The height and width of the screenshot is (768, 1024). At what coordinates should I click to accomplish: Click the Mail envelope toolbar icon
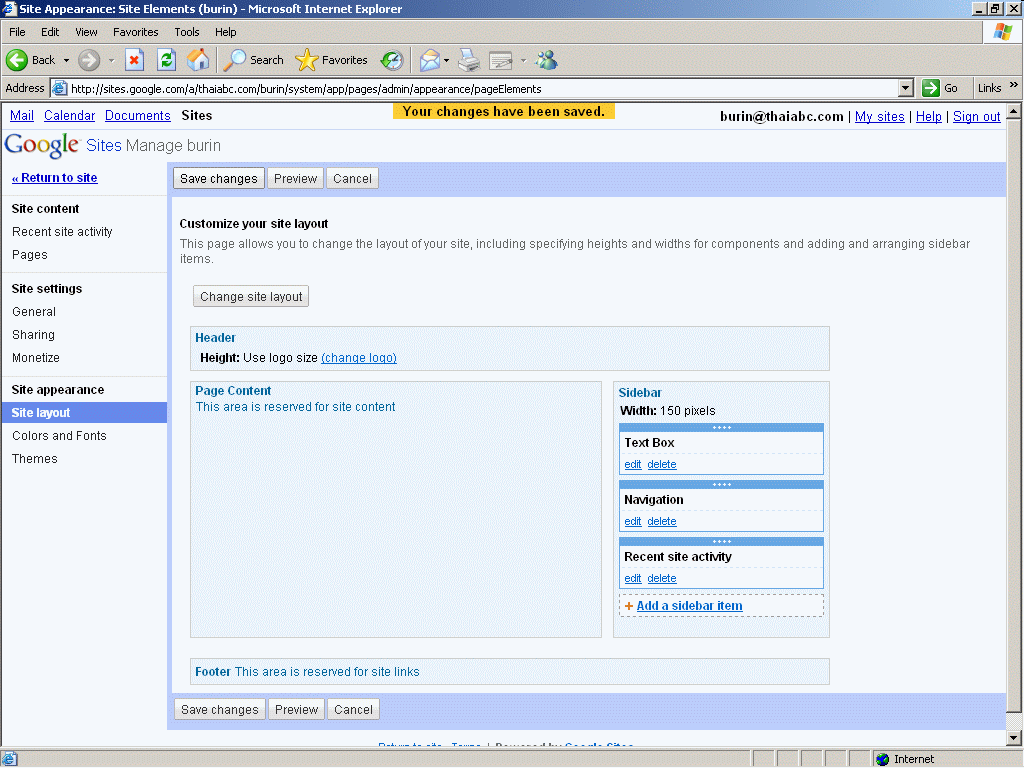[429, 60]
